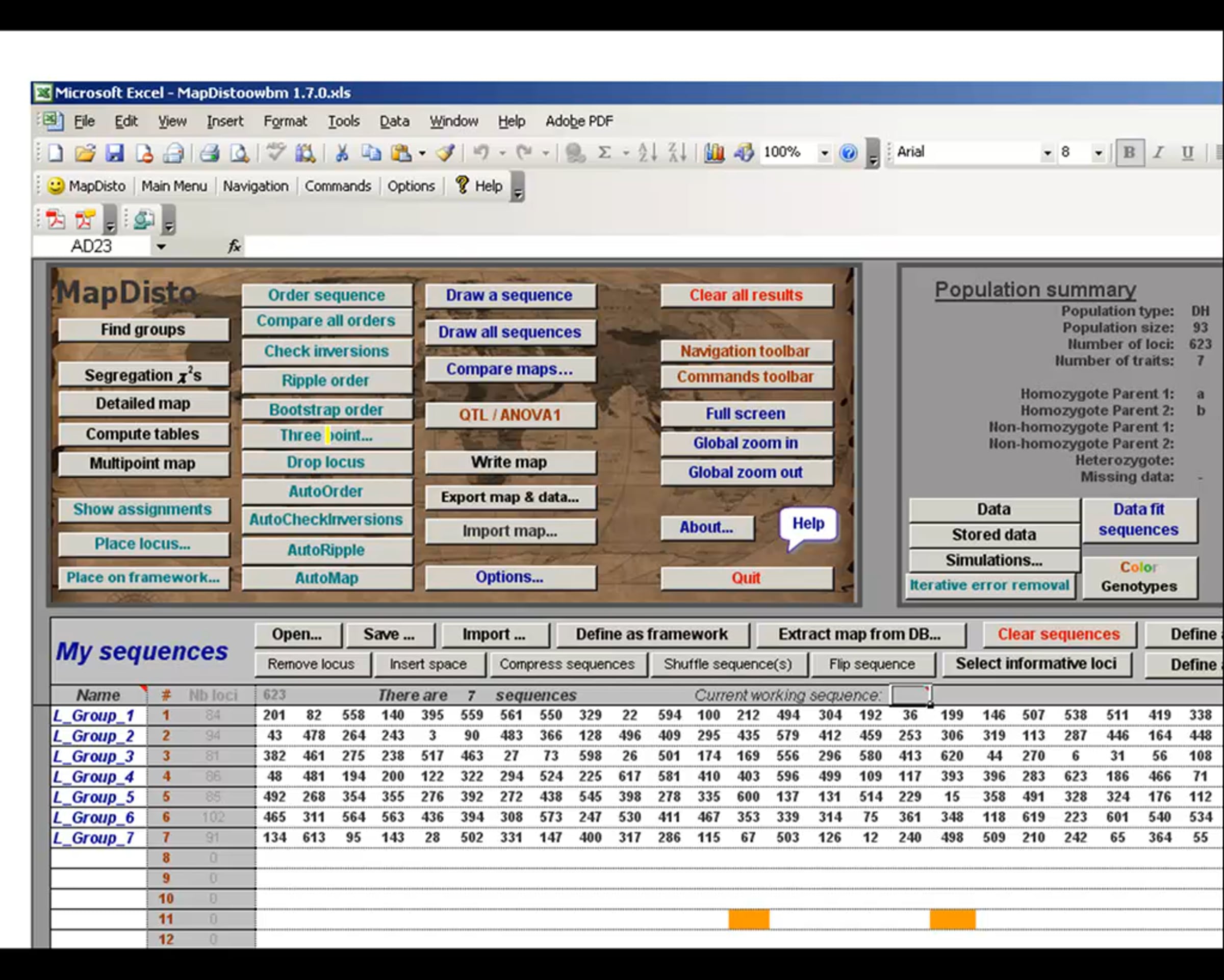Click the Drawing toolbar icon
The image size is (1224, 980).
click(744, 152)
